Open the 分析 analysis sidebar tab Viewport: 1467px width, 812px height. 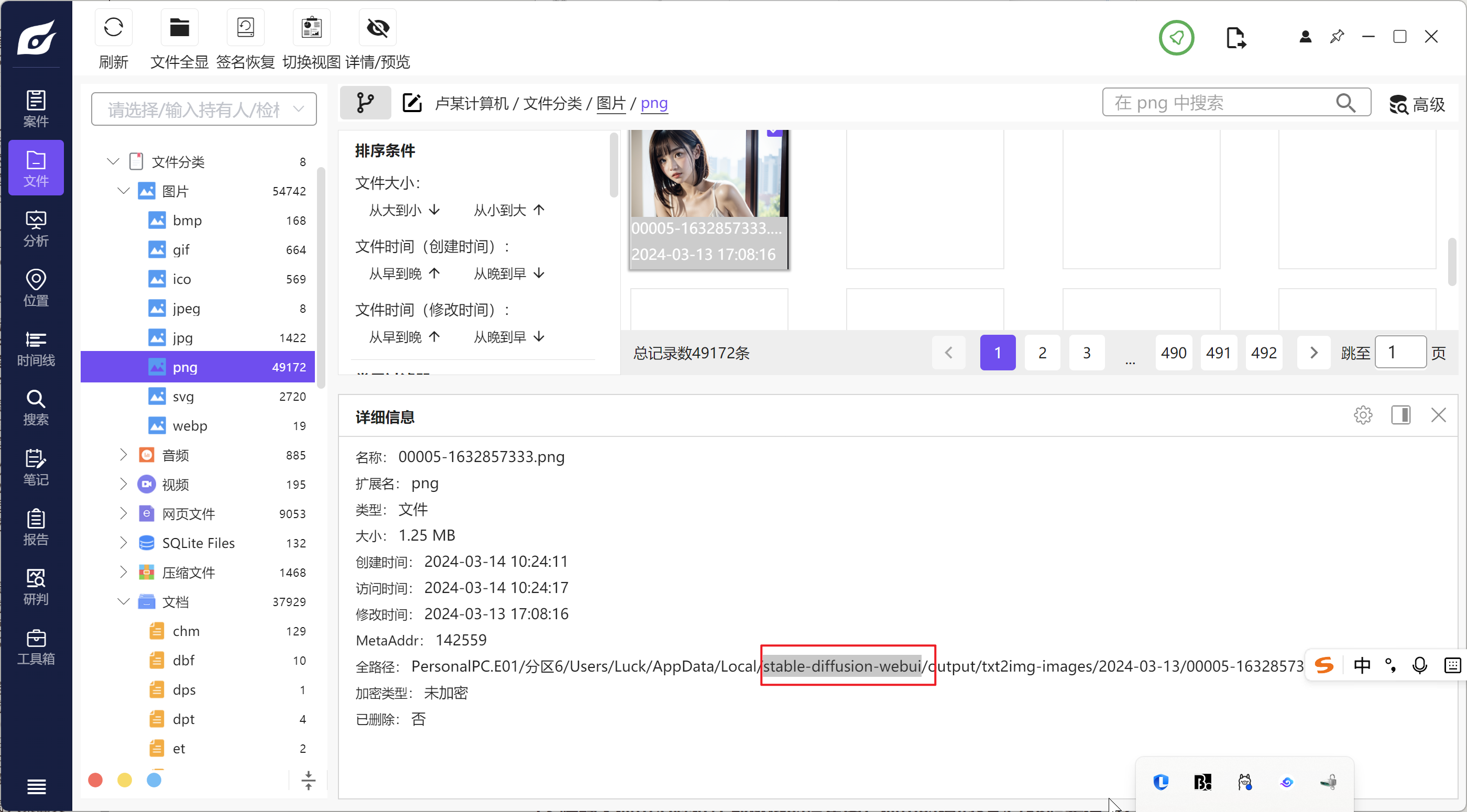pyautogui.click(x=36, y=229)
